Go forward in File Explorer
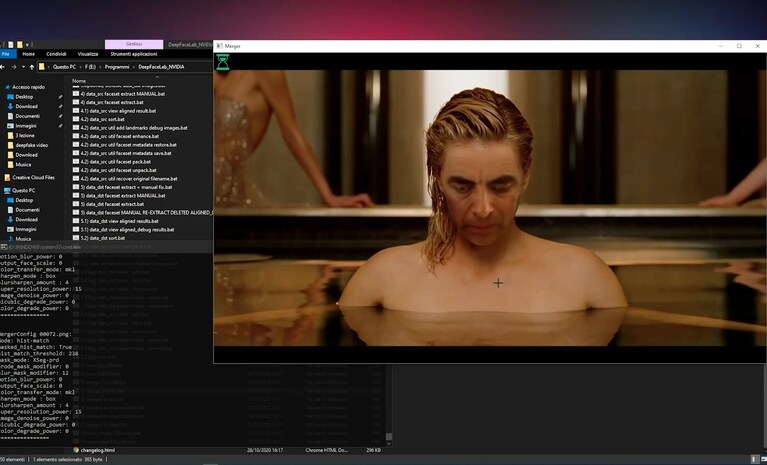 14,67
